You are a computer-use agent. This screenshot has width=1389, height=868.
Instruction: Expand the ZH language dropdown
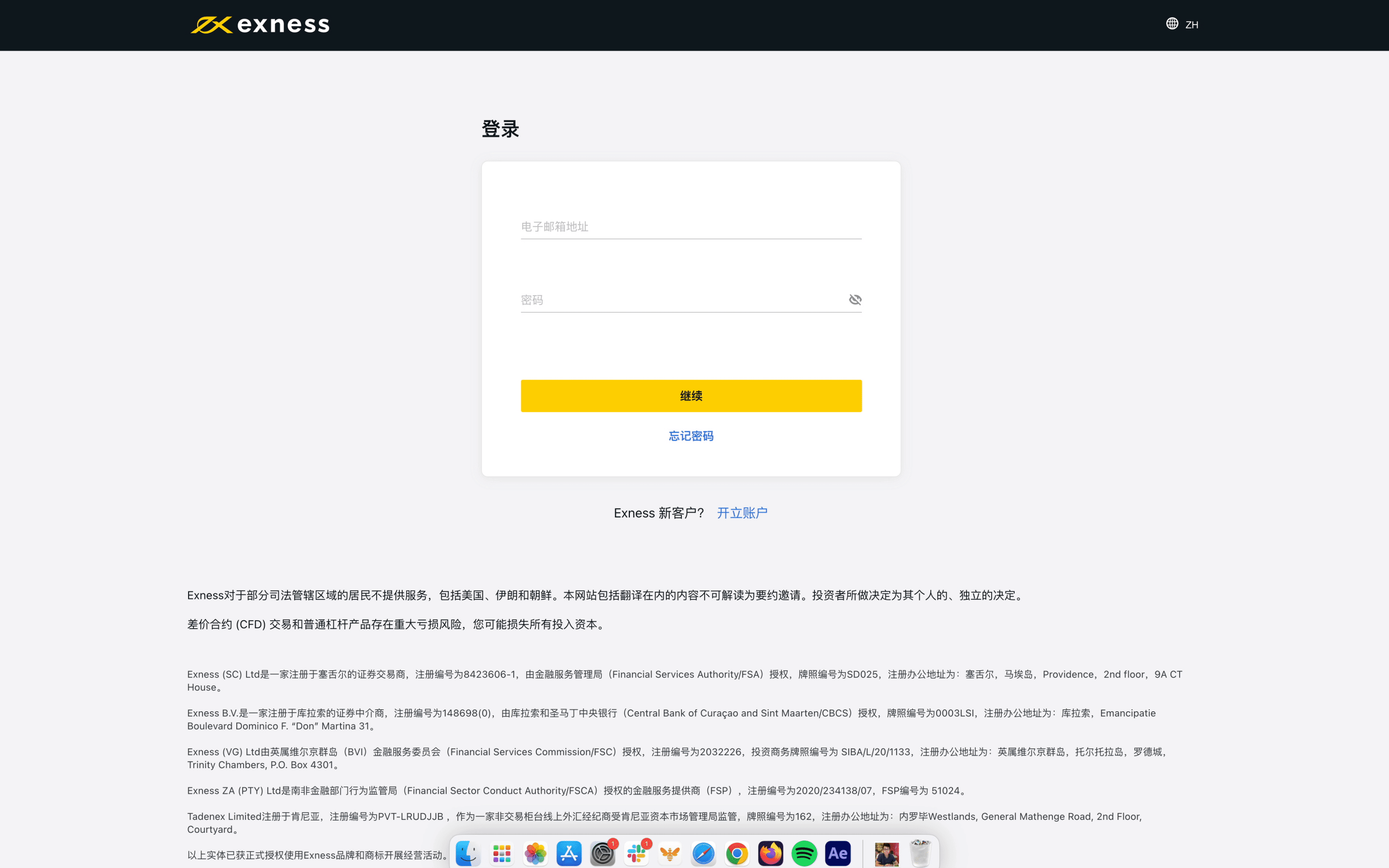coord(1192,25)
